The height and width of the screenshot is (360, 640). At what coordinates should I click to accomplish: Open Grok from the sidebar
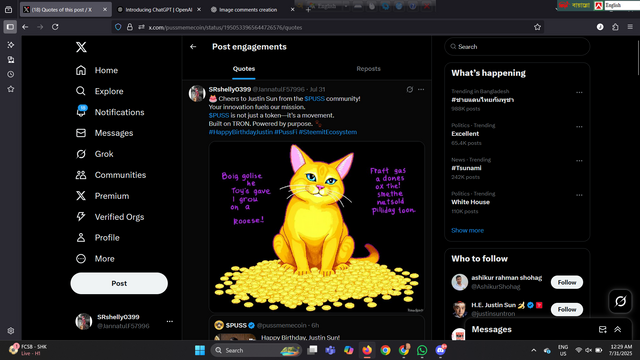pos(95,154)
